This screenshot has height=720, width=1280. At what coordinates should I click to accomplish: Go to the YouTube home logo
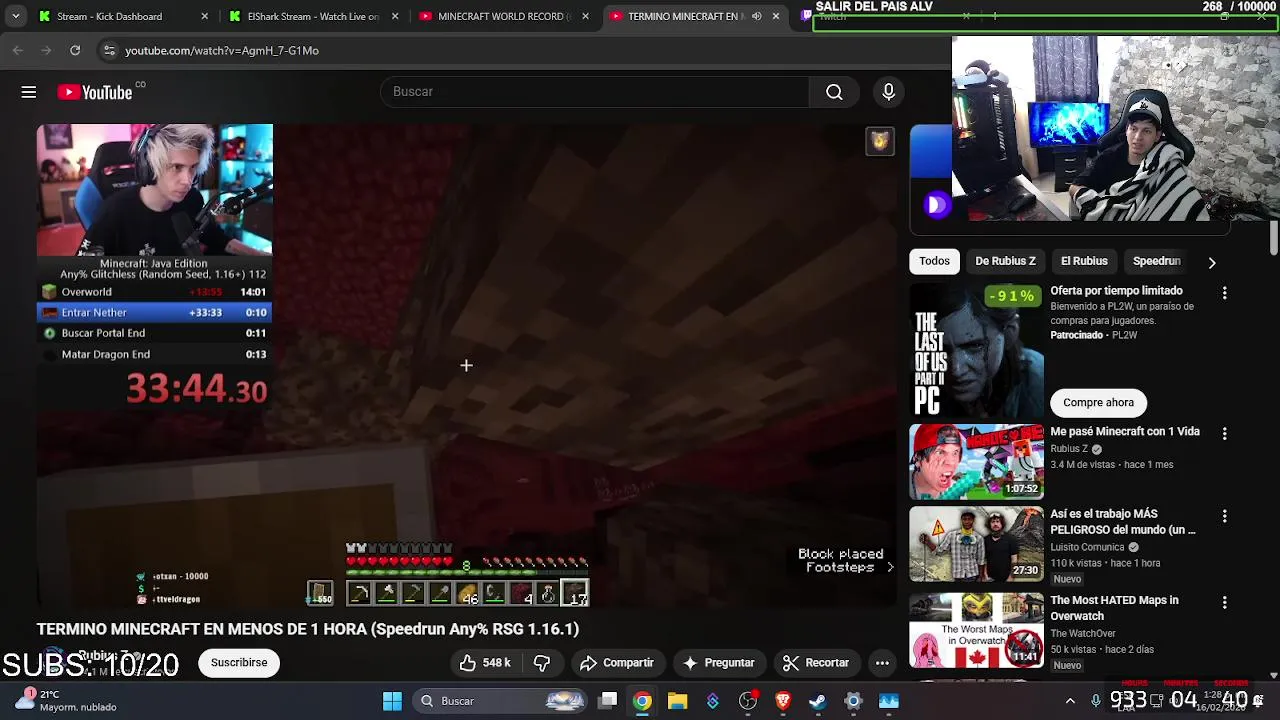point(95,92)
